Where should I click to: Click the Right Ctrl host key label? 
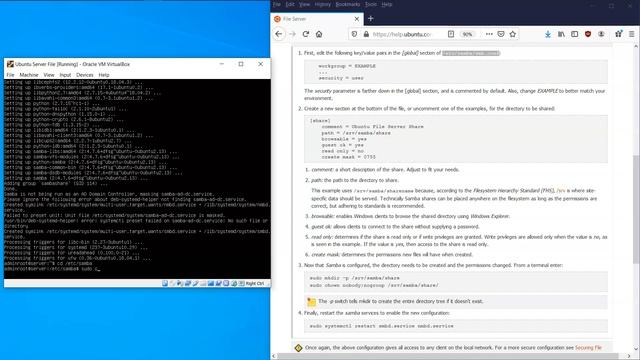pos(255,283)
